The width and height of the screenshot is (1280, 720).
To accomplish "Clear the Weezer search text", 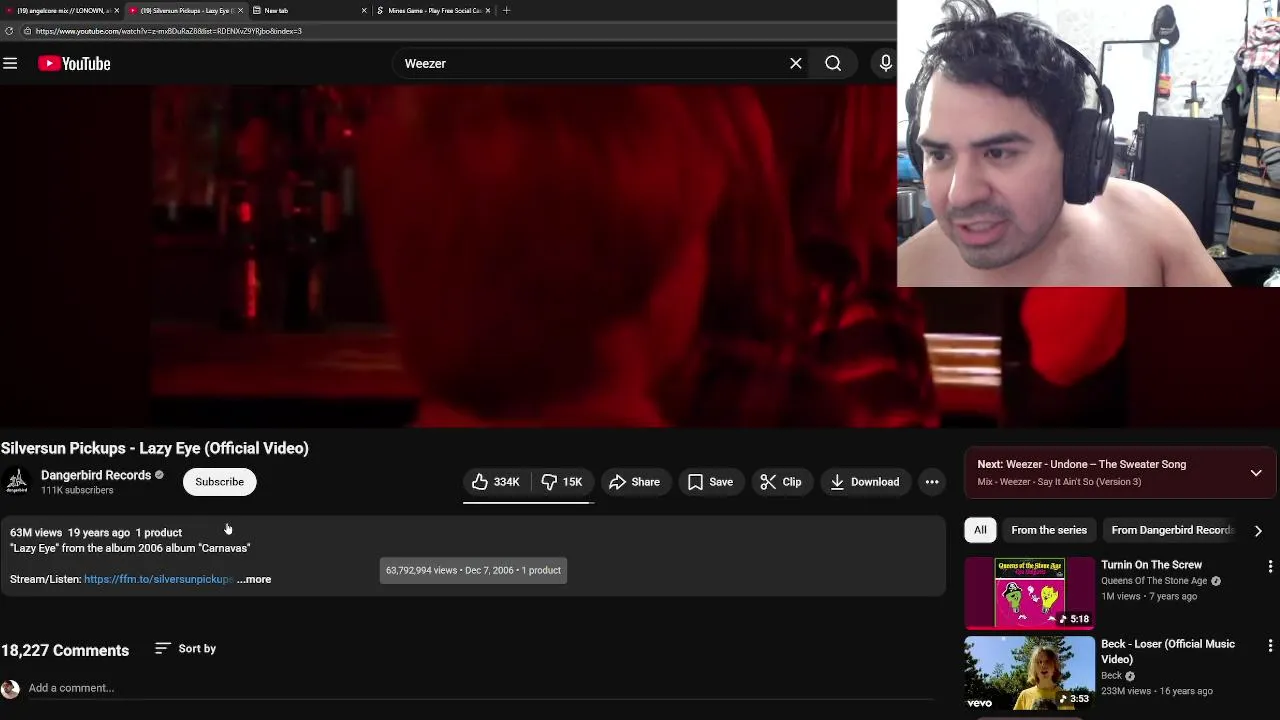I will point(796,64).
